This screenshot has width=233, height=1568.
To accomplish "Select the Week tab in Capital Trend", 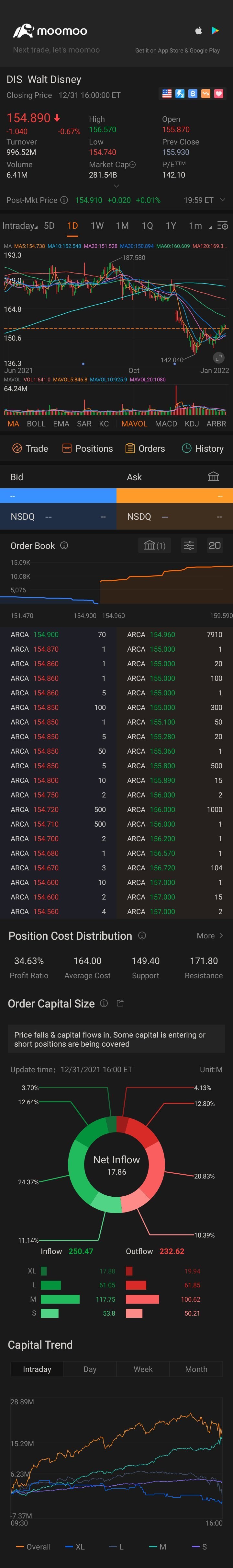I will coord(143,1369).
